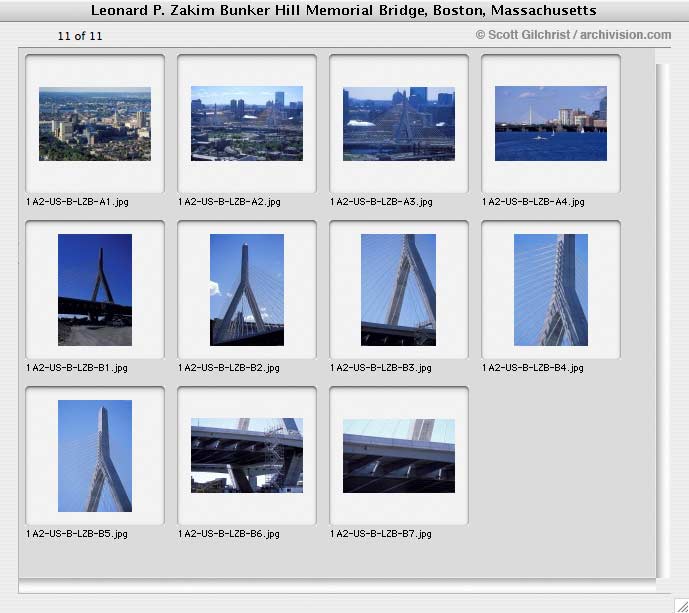
Task: Click filename label 1A2-US-B-LZB-A4.jpg
Action: (533, 202)
